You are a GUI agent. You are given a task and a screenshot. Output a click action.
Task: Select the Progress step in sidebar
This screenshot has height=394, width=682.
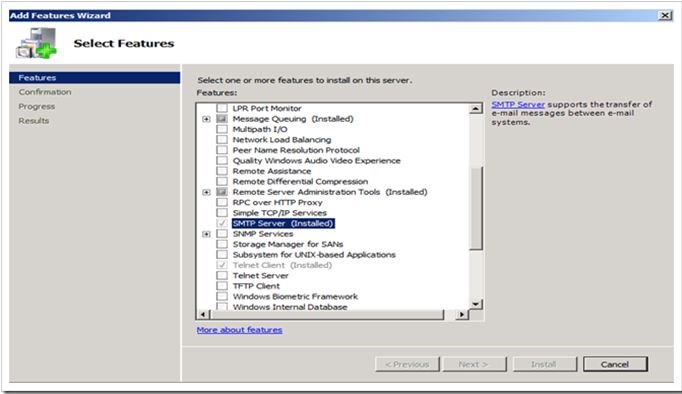click(37, 107)
